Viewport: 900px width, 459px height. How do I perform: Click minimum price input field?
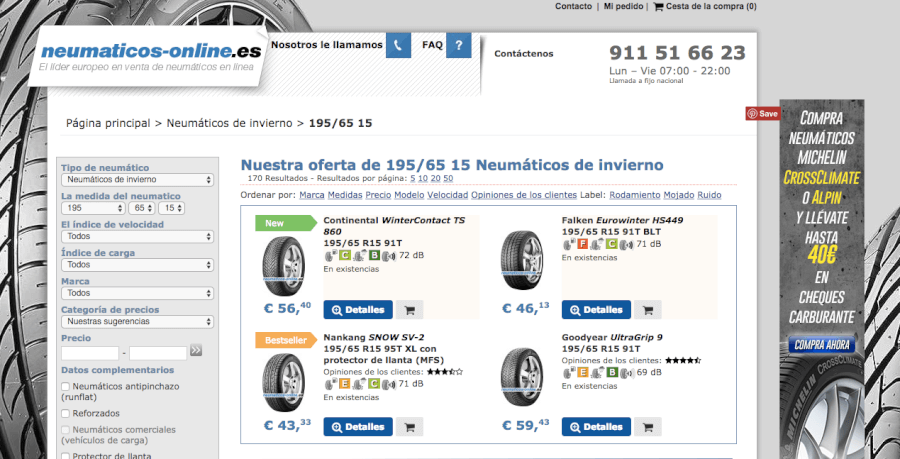point(90,353)
